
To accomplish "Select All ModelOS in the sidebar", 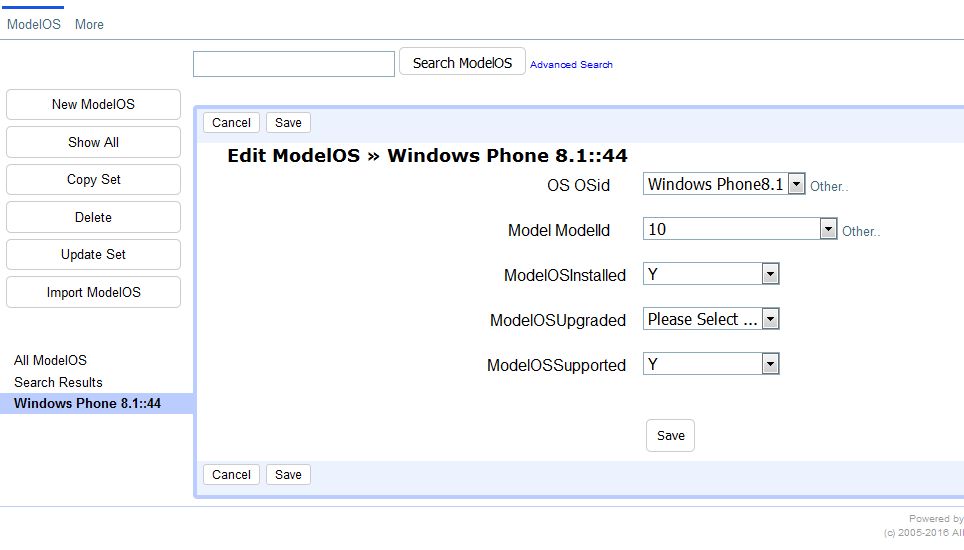I will [x=50, y=360].
